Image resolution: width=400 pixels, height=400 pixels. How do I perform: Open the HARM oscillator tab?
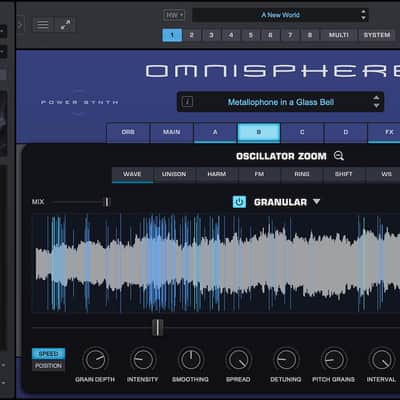[x=217, y=175]
